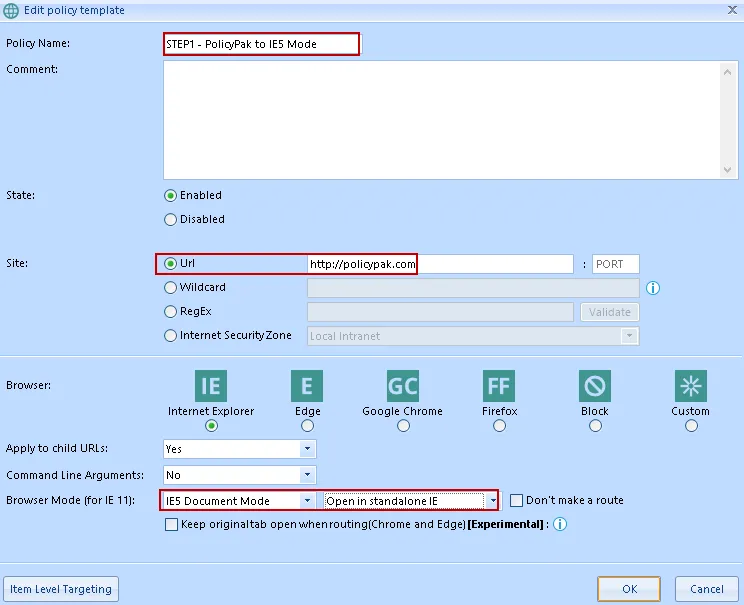Open the IE5 Document Mode dropdown
744x605 pixels.
(x=306, y=500)
